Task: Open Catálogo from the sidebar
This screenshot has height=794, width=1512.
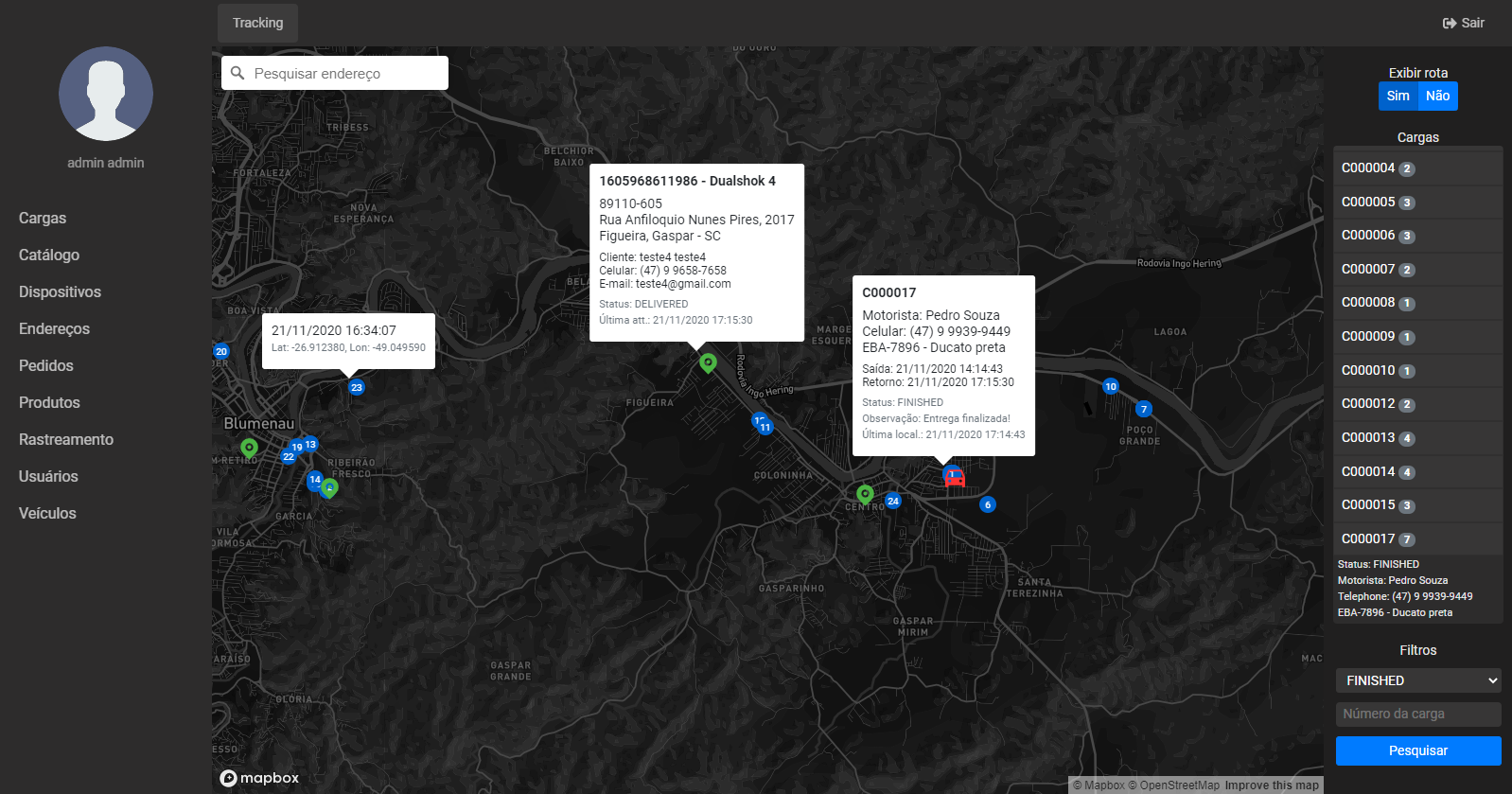Action: pyautogui.click(x=49, y=255)
